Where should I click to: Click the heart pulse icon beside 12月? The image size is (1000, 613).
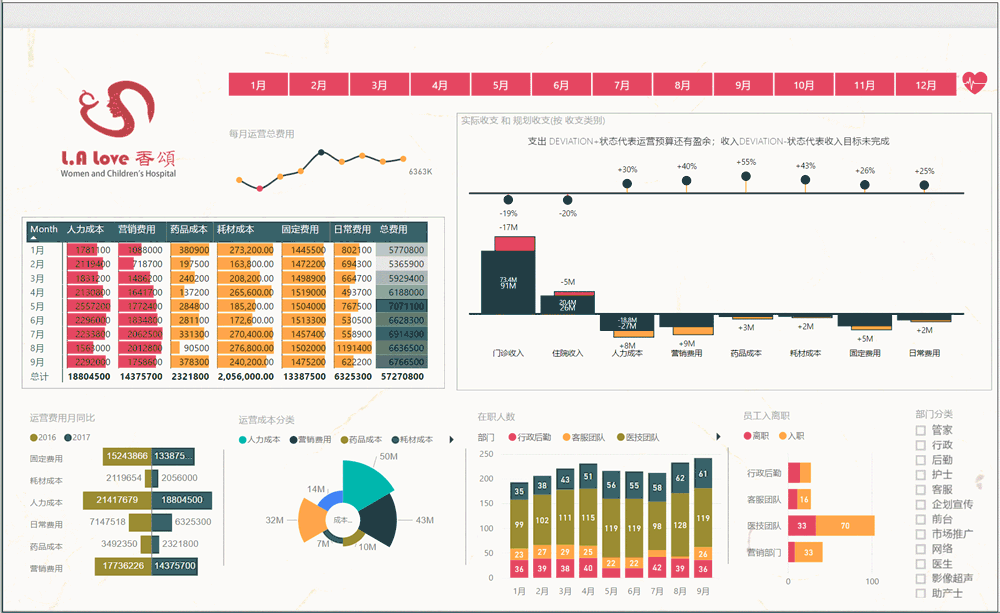[x=974, y=83]
